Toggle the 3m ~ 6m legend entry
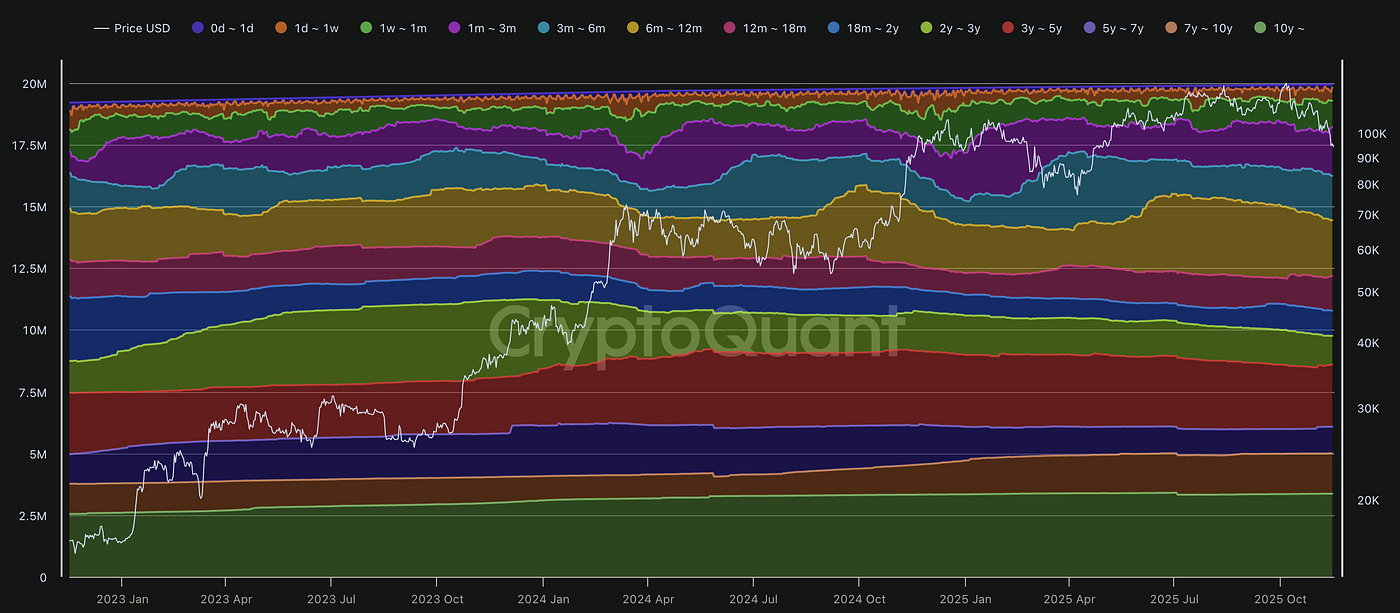The height and width of the screenshot is (613, 1400). point(571,28)
